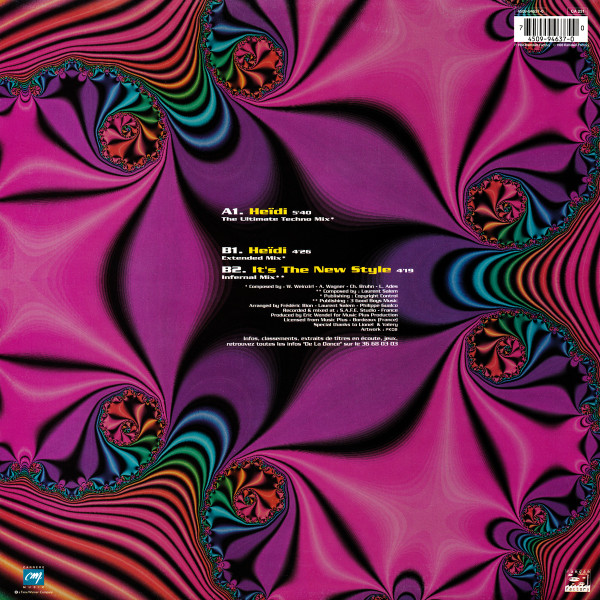
Task: Click the 'Heïdi' title of track B1
Action: pos(267,250)
